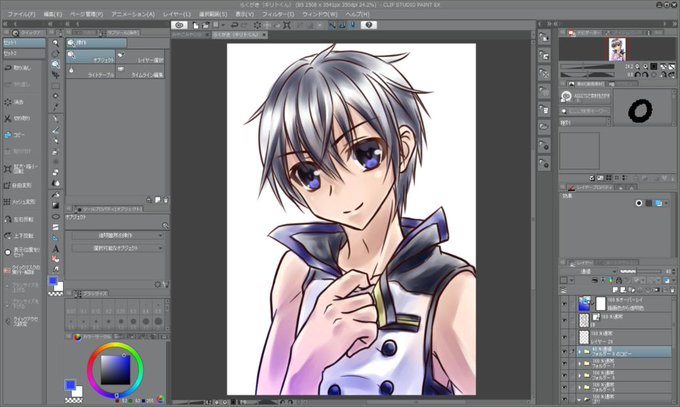Open the ファイル(F) menu
Viewport: 680px width, 407px height.
pyautogui.click(x=22, y=14)
